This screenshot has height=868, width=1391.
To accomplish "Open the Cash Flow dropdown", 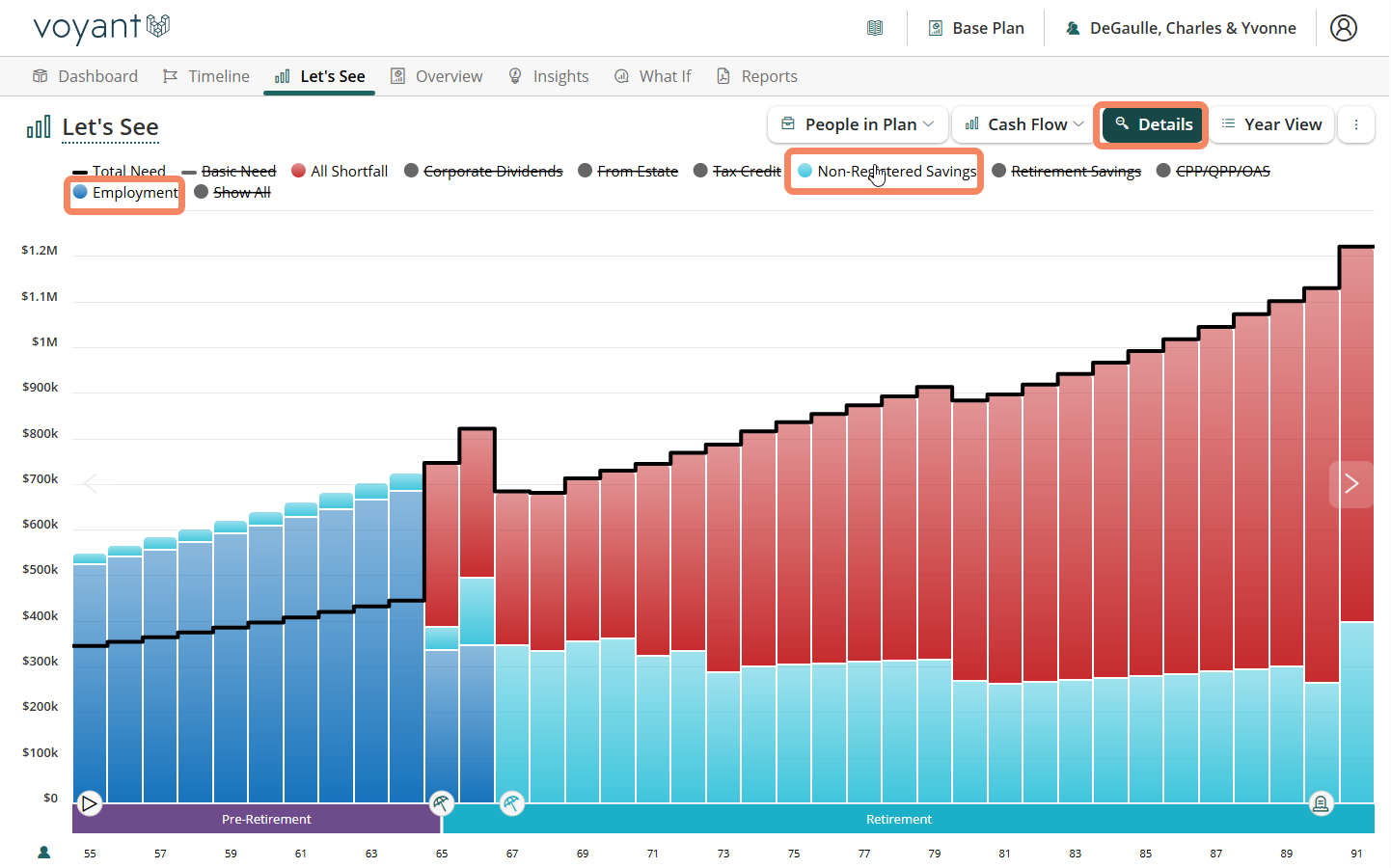I will [1024, 124].
